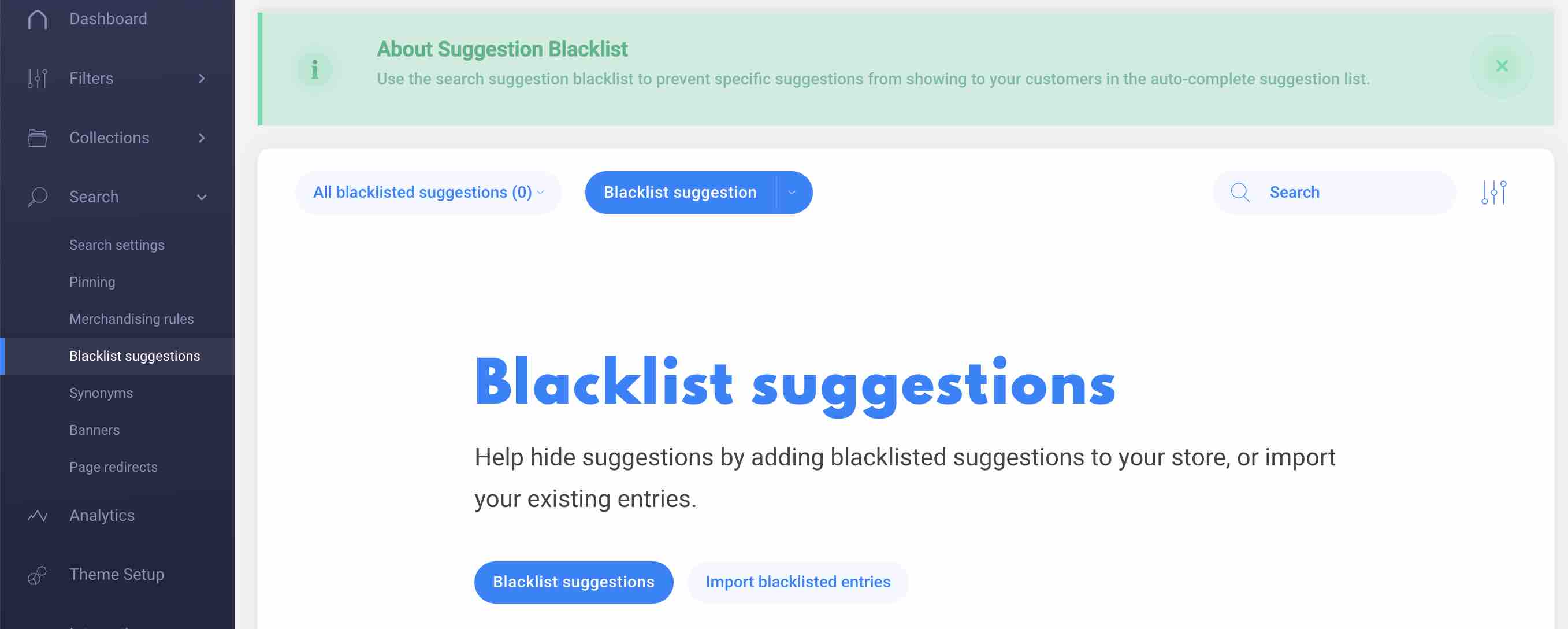
Task: Expand the Blacklist suggestion split button
Action: click(x=792, y=192)
